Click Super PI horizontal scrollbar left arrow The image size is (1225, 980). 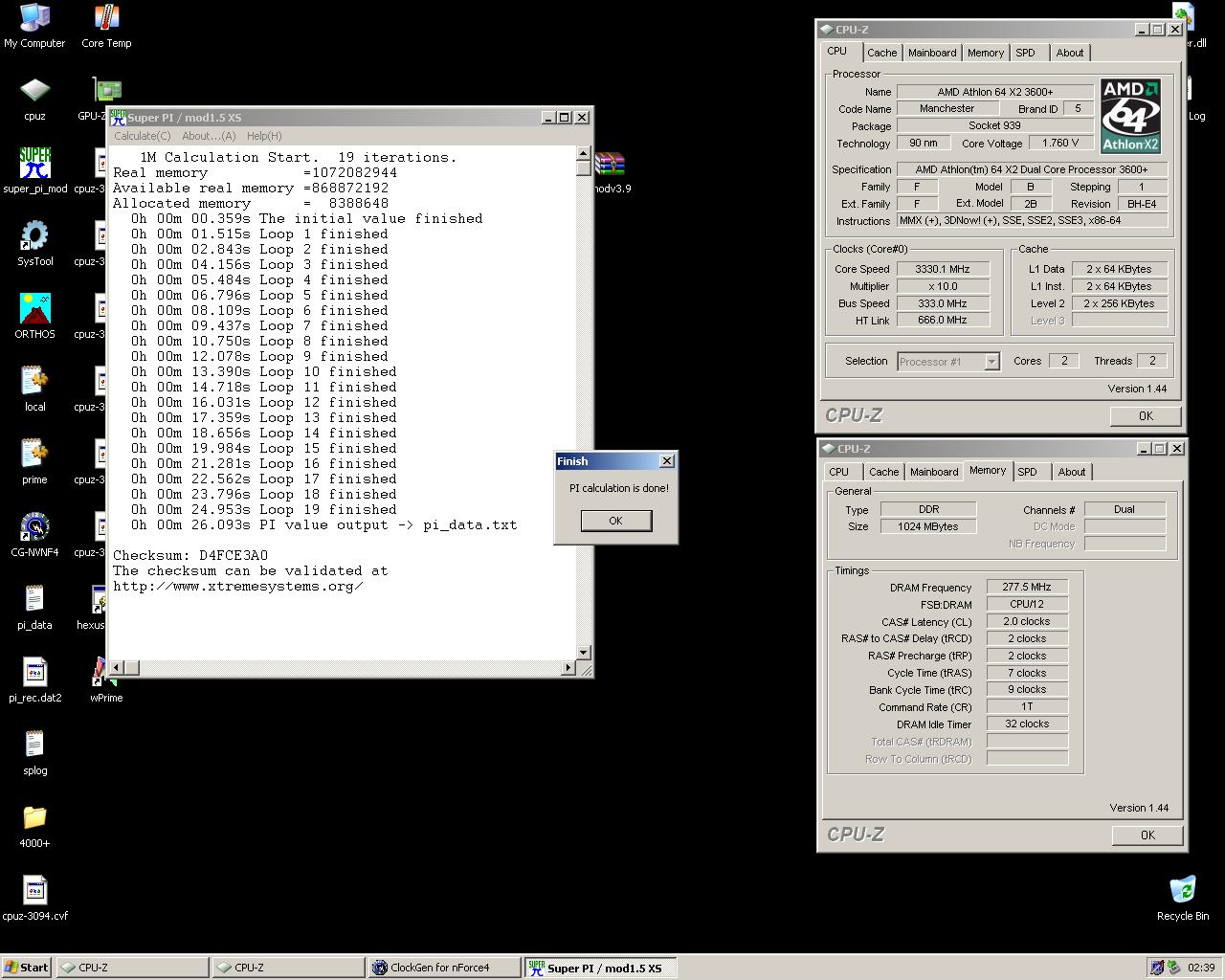click(x=117, y=667)
